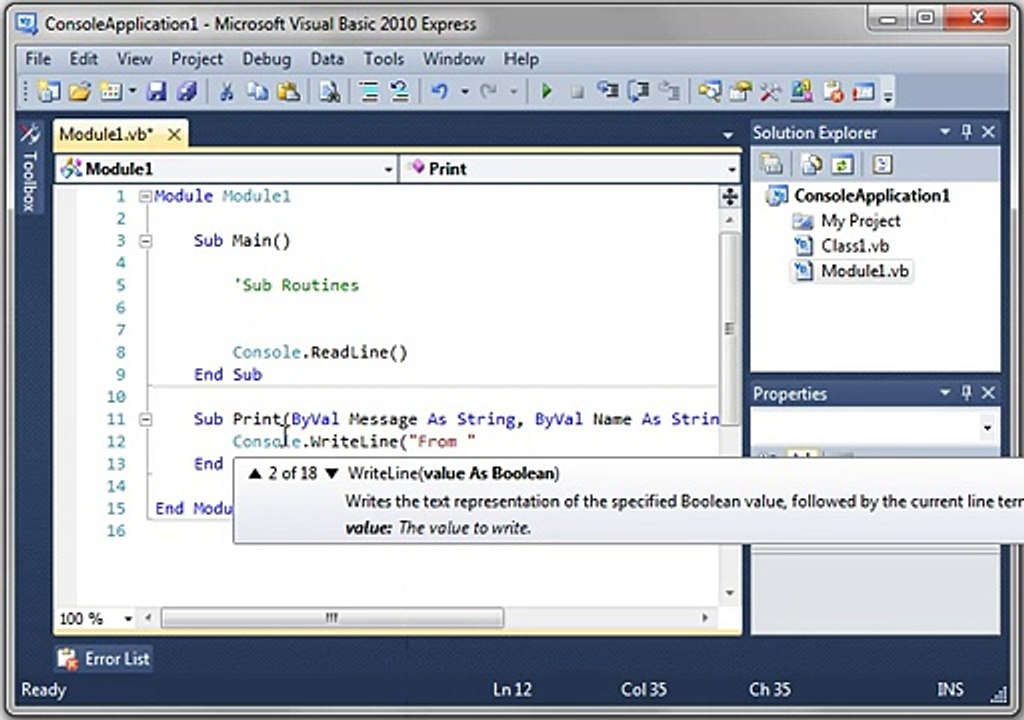Image resolution: width=1024 pixels, height=720 pixels.
Task: Open the Project menu
Action: coord(197,59)
